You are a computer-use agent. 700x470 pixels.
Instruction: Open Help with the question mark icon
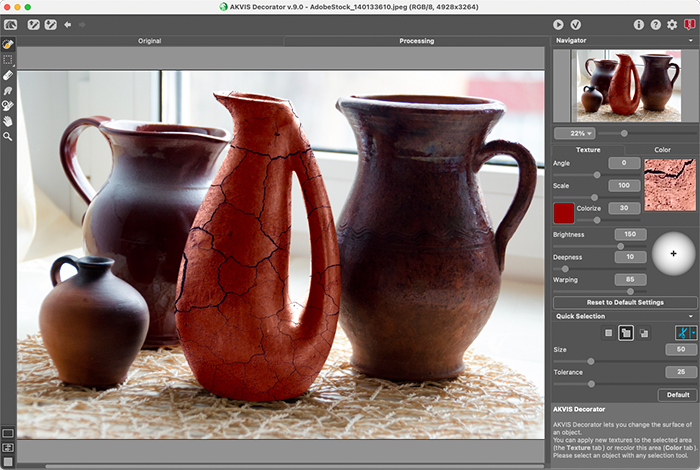pyautogui.click(x=655, y=24)
